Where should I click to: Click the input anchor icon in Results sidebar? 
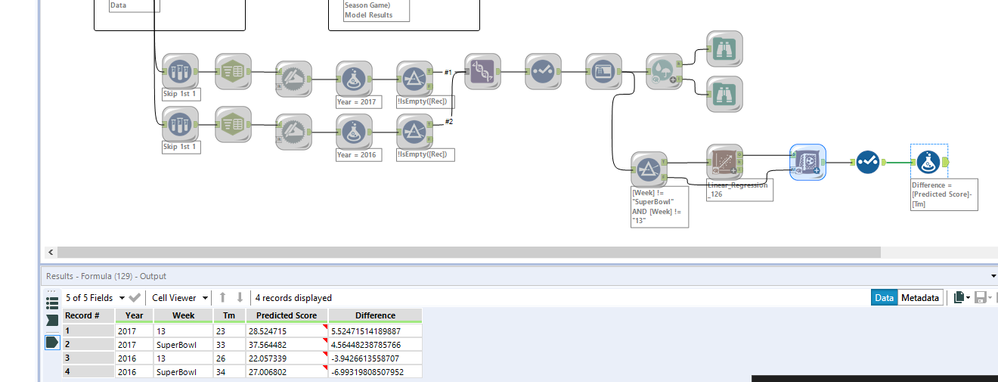[x=52, y=321]
